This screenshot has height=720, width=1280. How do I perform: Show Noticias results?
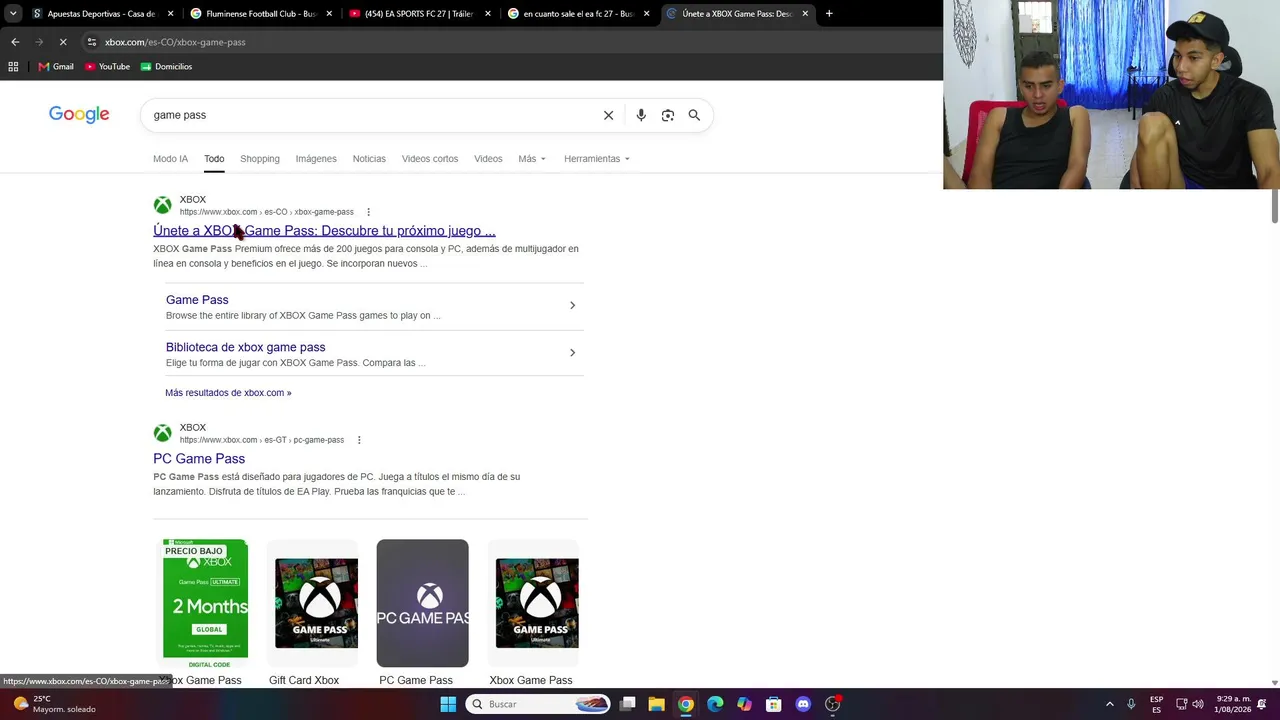369,159
